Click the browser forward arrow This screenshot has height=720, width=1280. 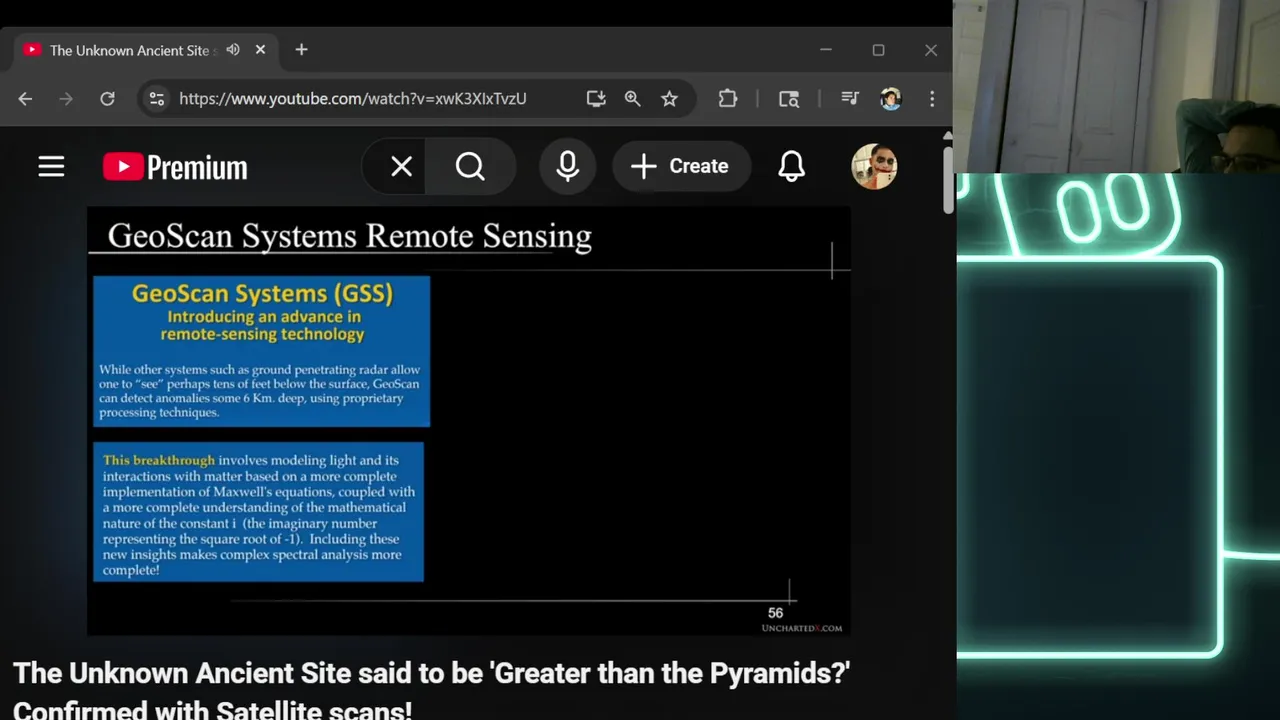tap(66, 99)
